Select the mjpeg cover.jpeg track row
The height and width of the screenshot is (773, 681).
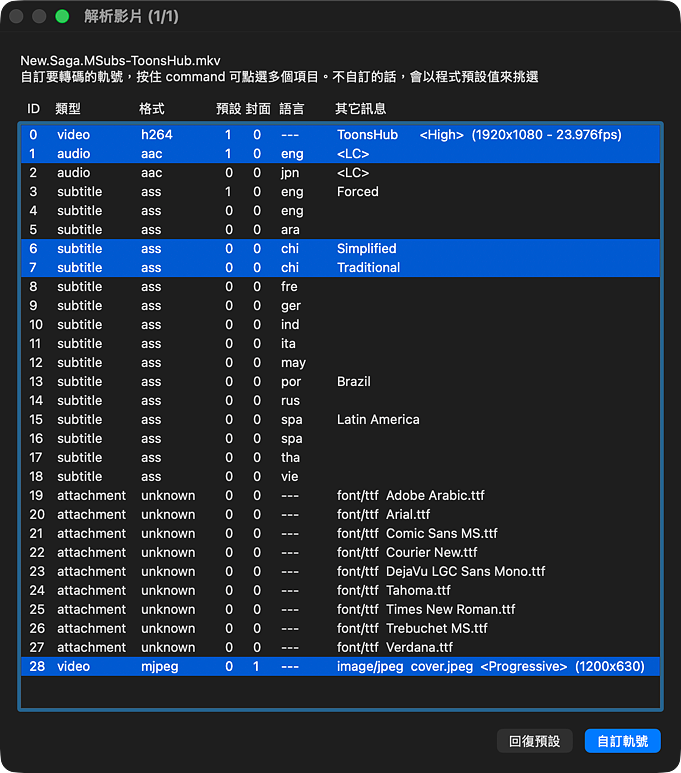click(x=340, y=667)
